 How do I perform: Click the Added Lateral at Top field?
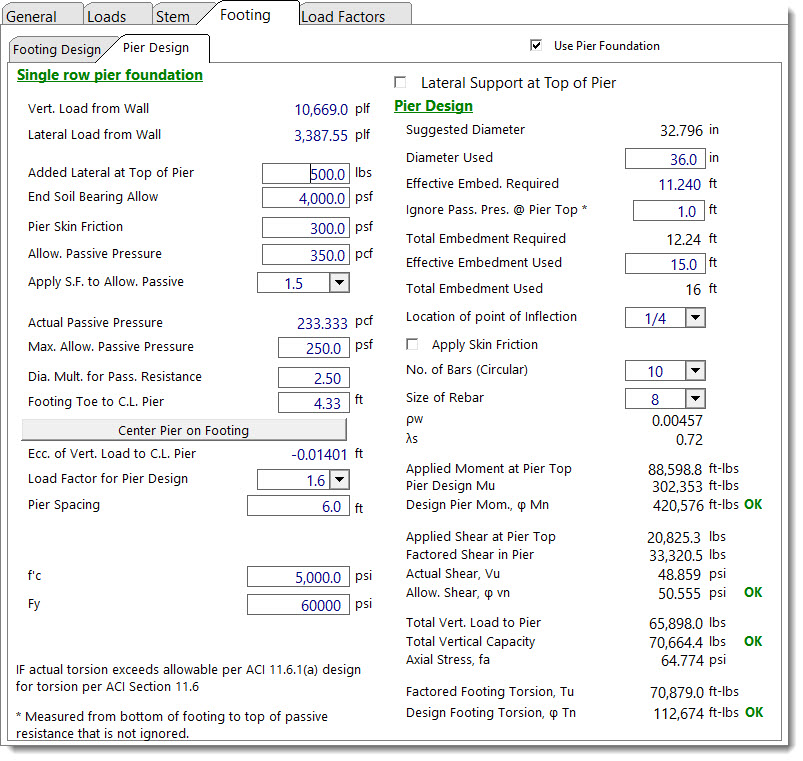tap(305, 174)
